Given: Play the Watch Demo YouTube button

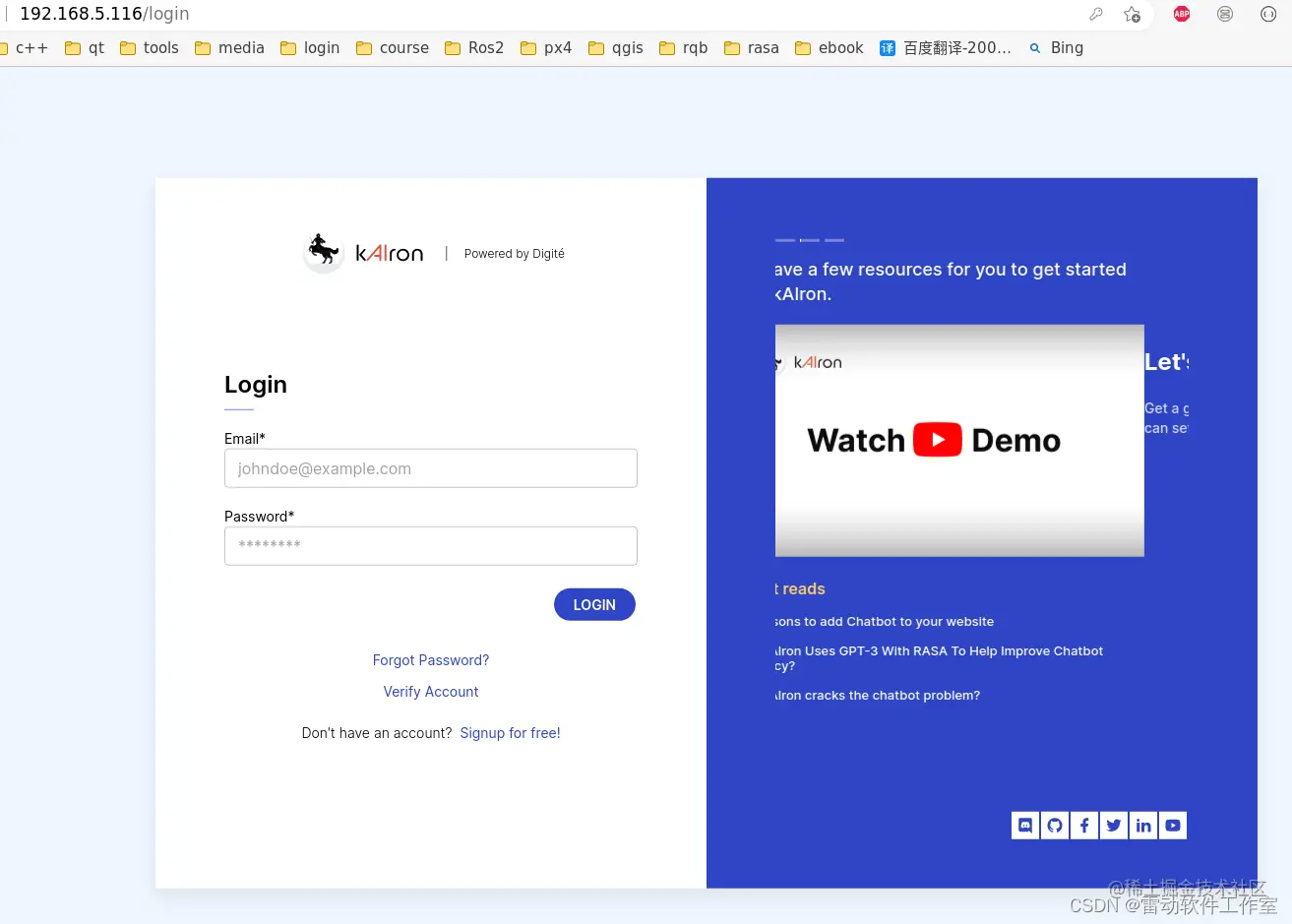Looking at the screenshot, I should [938, 440].
